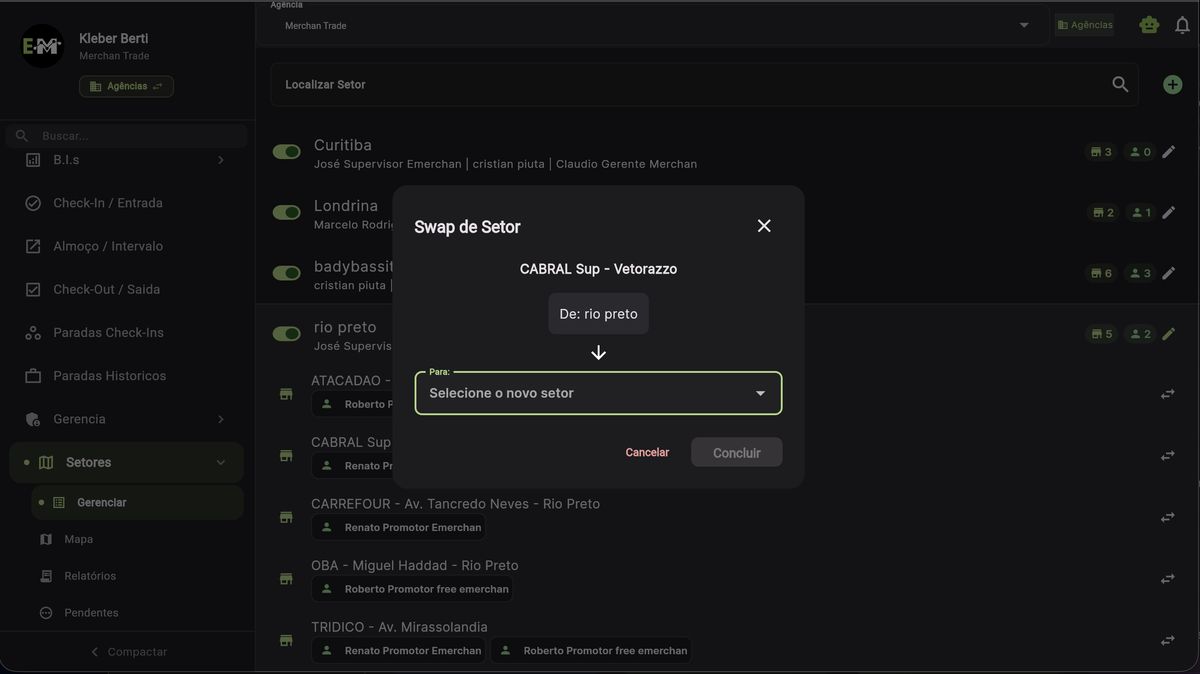The height and width of the screenshot is (674, 1200).
Task: Open Relatórios from the sidebar
Action: pos(88,575)
